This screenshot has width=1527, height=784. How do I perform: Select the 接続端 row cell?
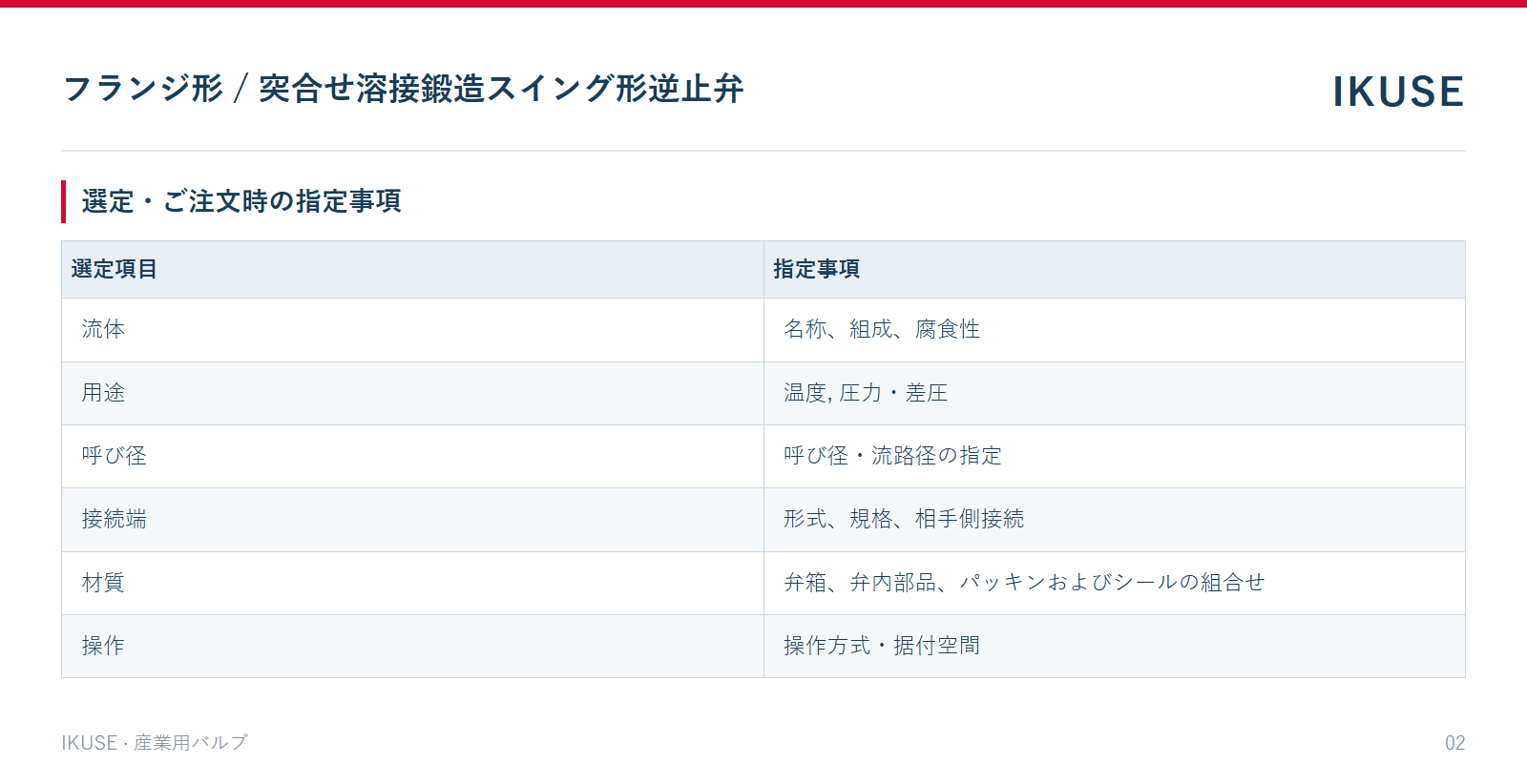click(412, 520)
